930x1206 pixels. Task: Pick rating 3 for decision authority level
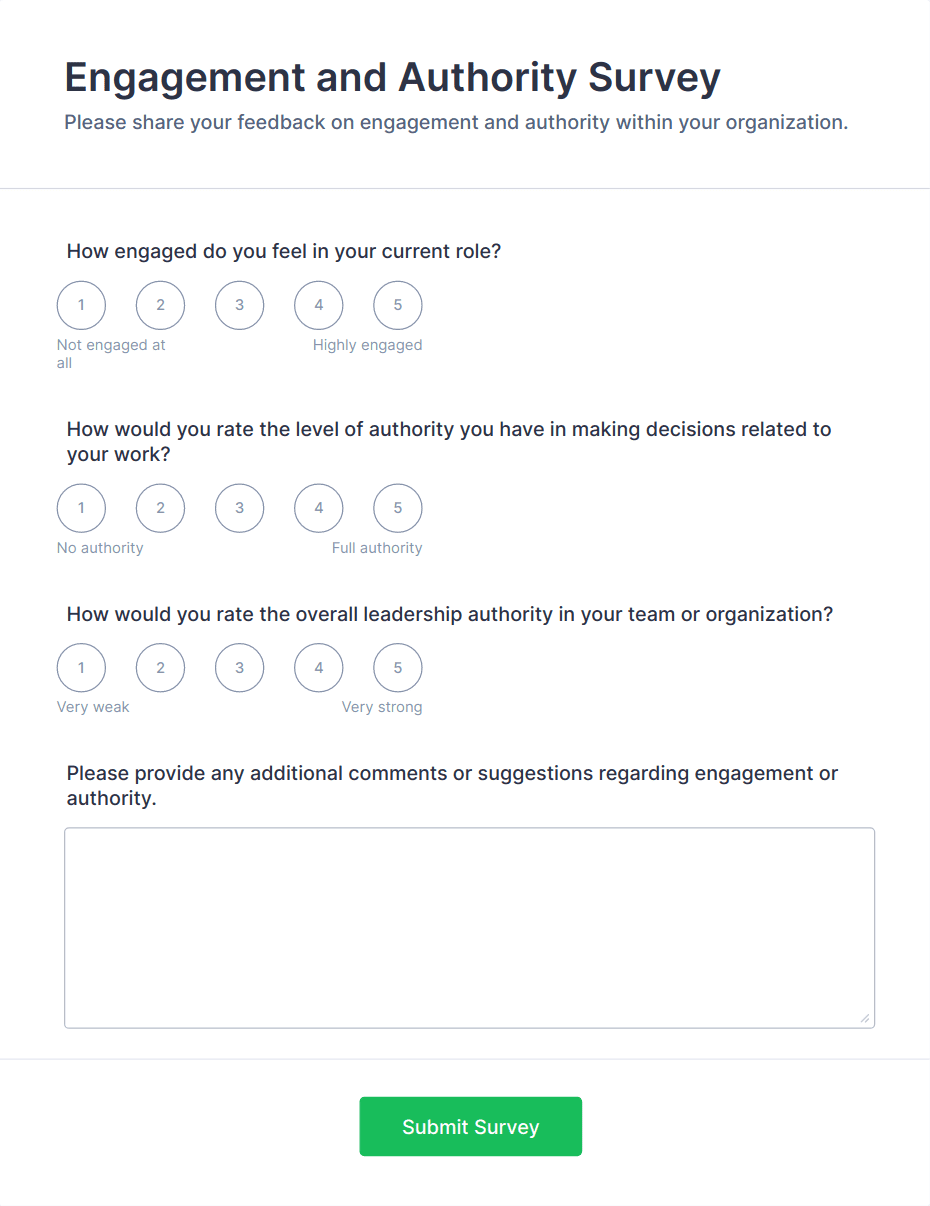pos(239,508)
